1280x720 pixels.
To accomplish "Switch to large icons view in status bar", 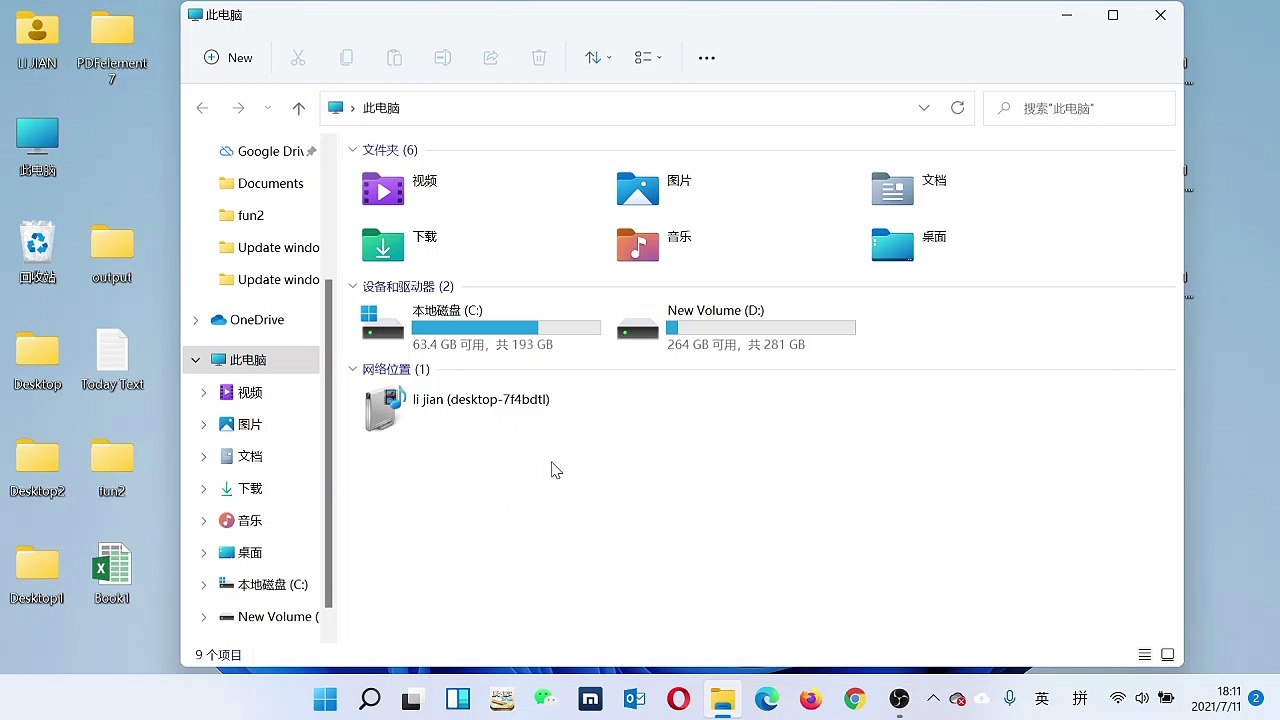I will pyautogui.click(x=1167, y=655).
